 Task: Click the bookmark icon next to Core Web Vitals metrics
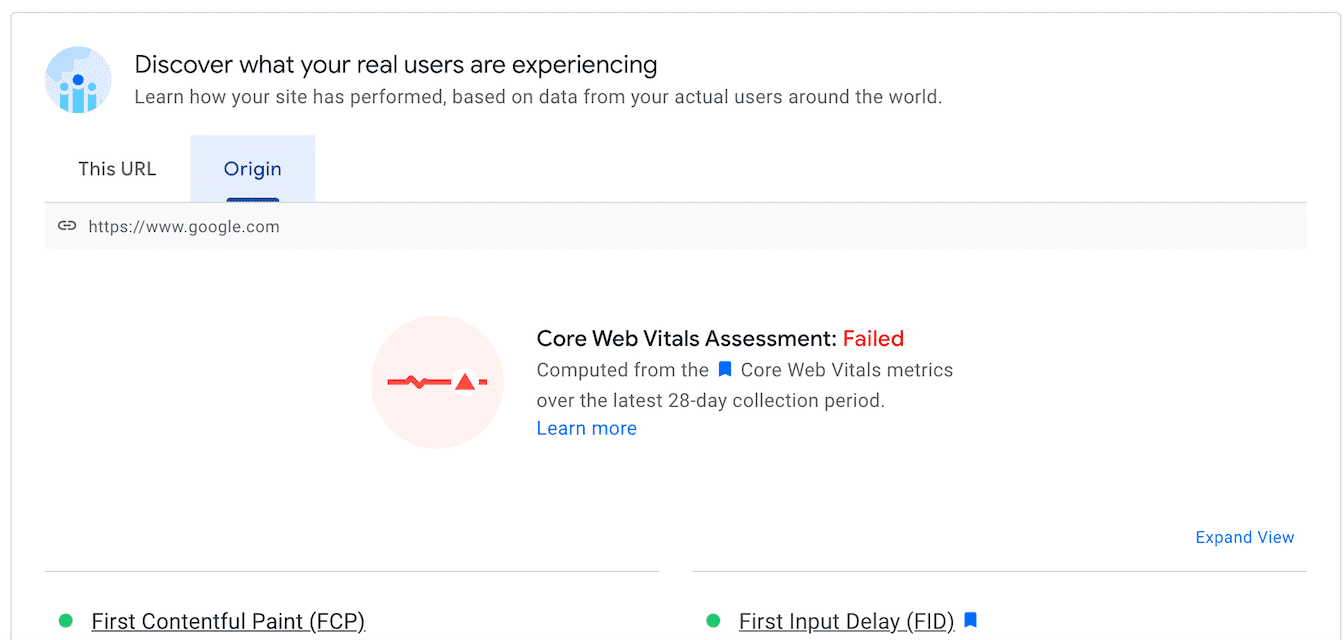(723, 369)
